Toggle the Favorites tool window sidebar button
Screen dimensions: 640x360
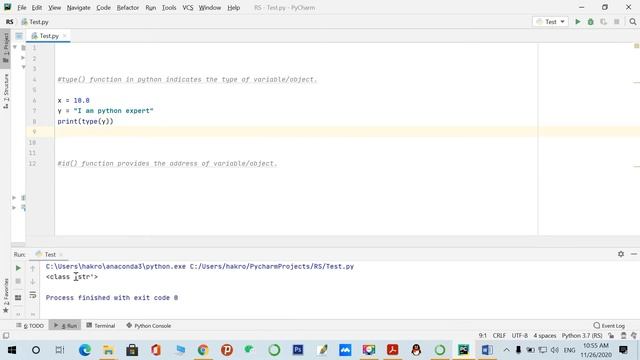[x=6, y=296]
